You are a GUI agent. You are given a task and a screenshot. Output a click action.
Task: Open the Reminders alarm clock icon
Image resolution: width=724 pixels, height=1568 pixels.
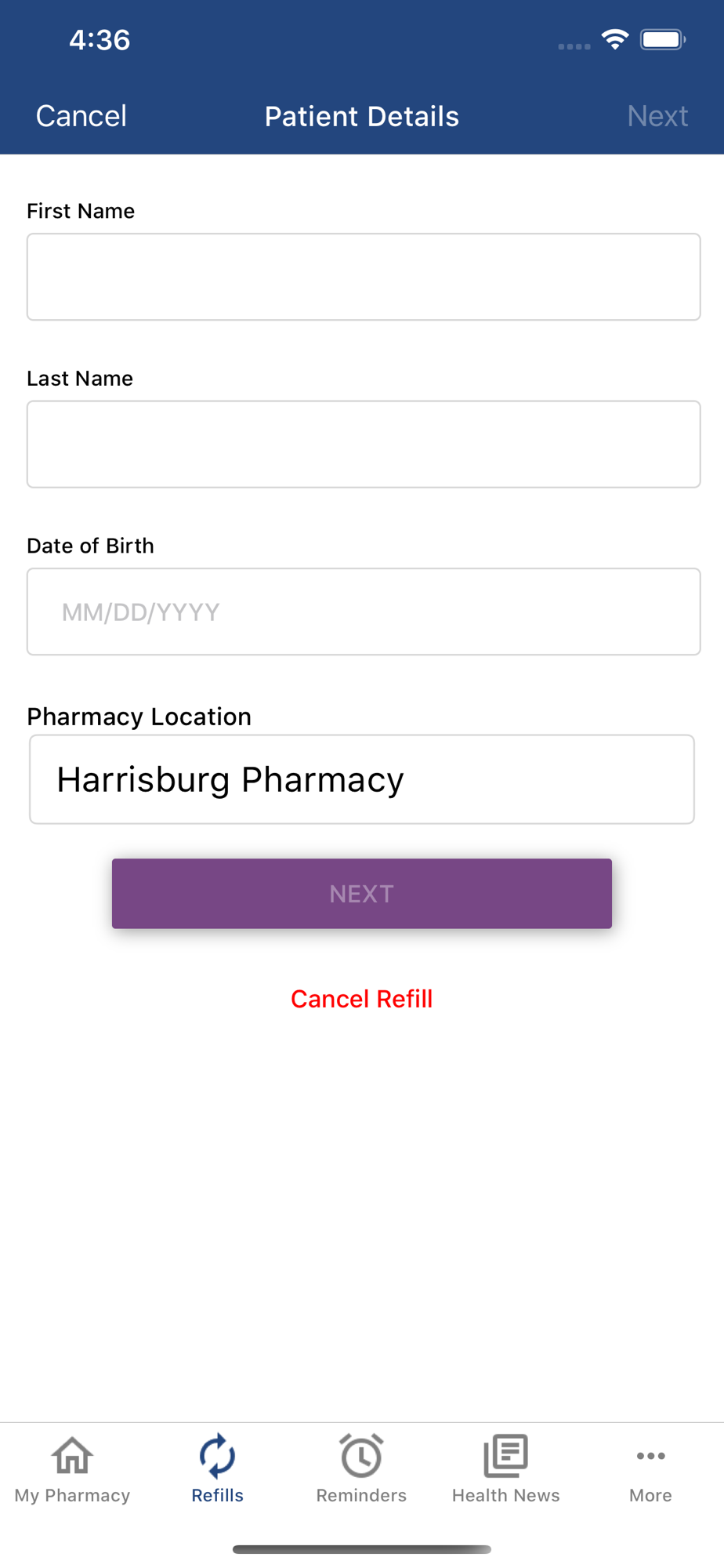[x=361, y=1456]
